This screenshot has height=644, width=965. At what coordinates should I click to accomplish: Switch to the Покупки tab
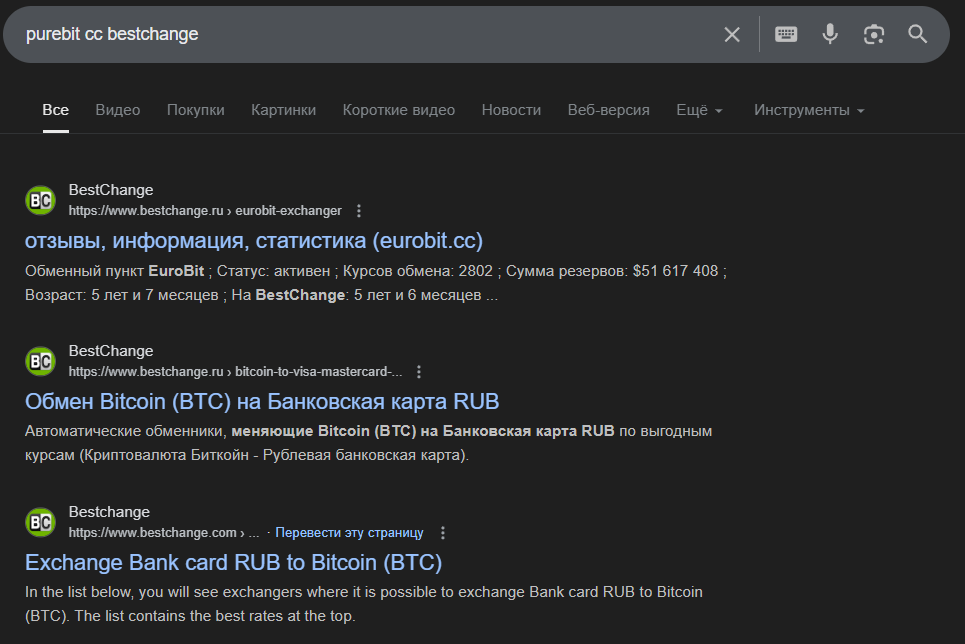[196, 110]
